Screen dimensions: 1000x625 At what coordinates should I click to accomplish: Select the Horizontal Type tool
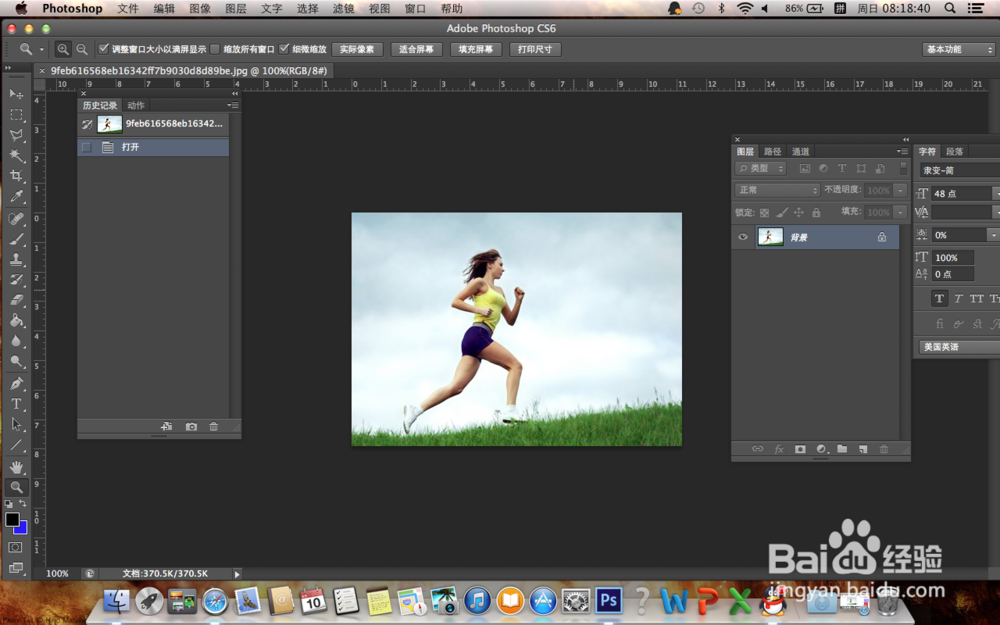[x=16, y=404]
